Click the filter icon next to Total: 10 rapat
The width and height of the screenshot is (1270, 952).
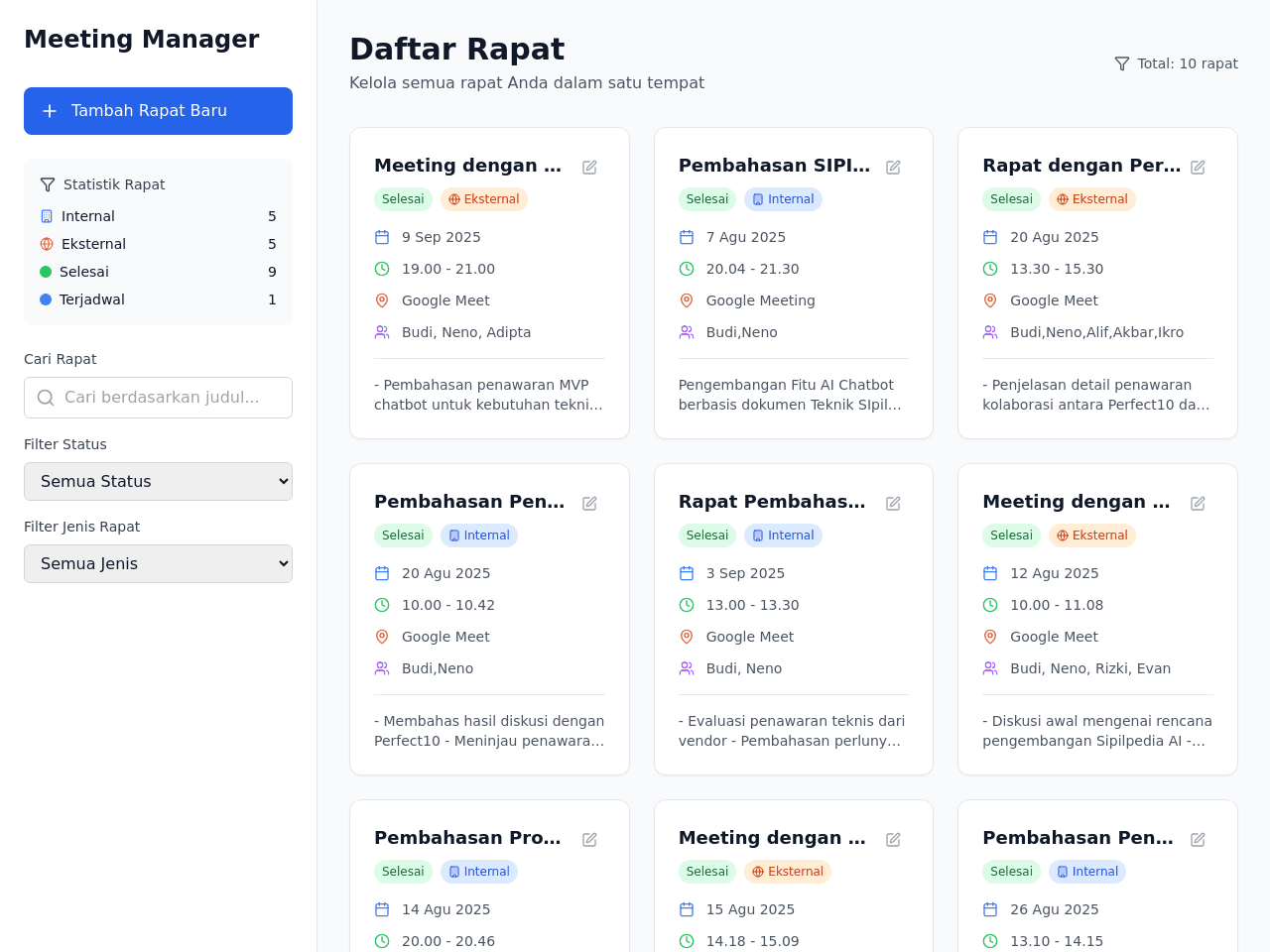coord(1122,63)
